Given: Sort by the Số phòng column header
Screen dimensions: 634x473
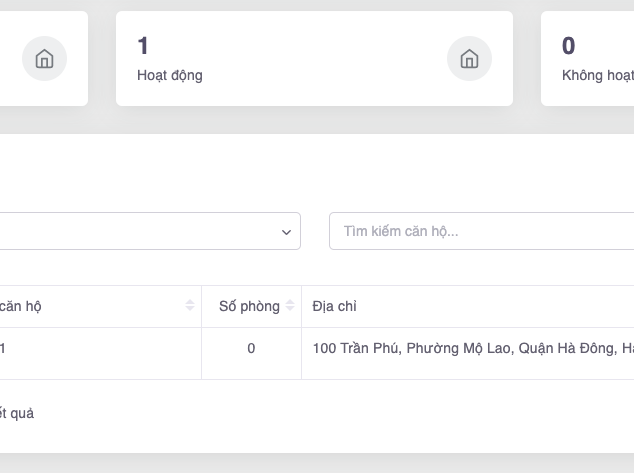Looking at the screenshot, I should point(249,306).
